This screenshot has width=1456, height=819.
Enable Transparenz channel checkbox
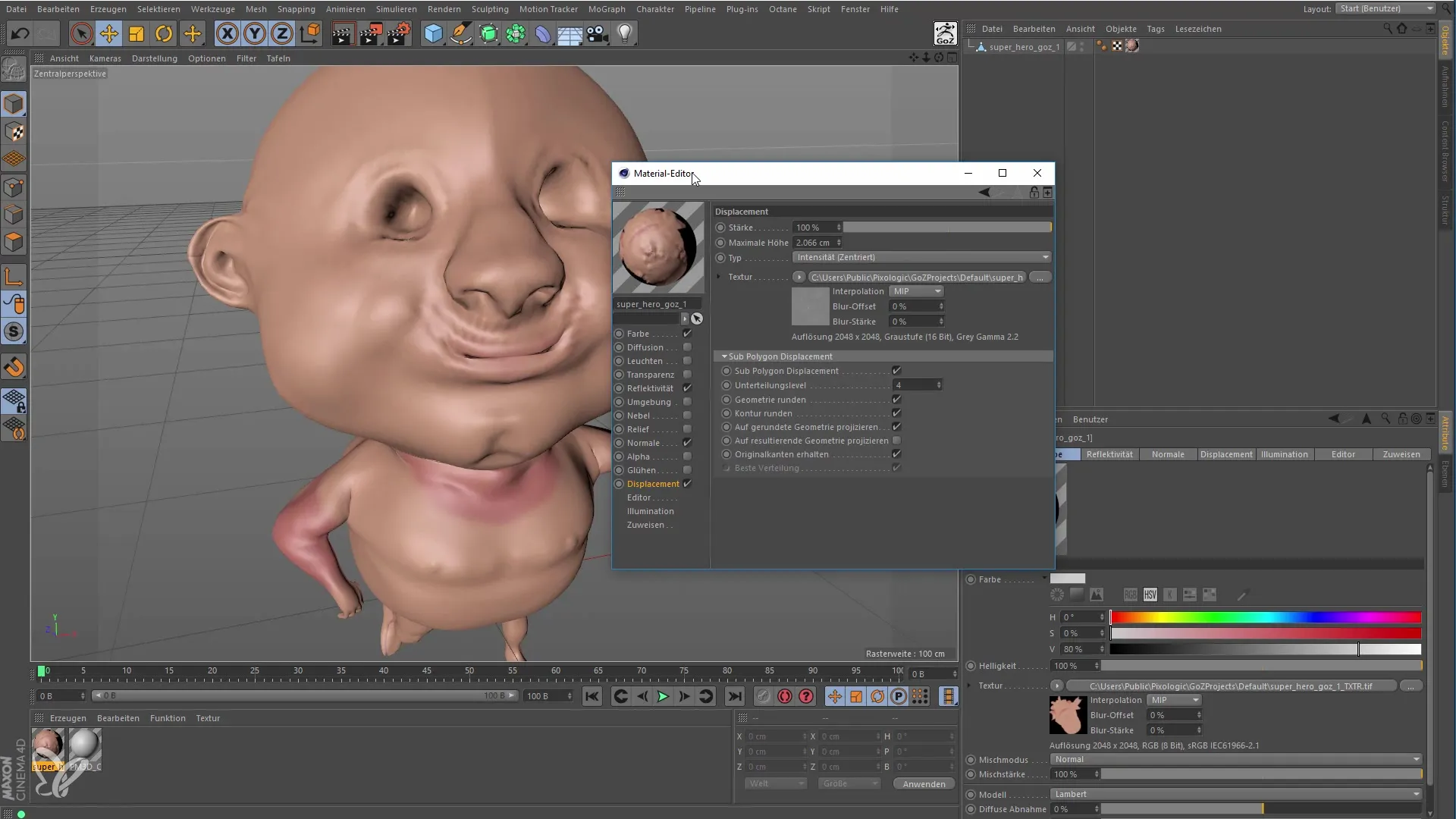[687, 375]
